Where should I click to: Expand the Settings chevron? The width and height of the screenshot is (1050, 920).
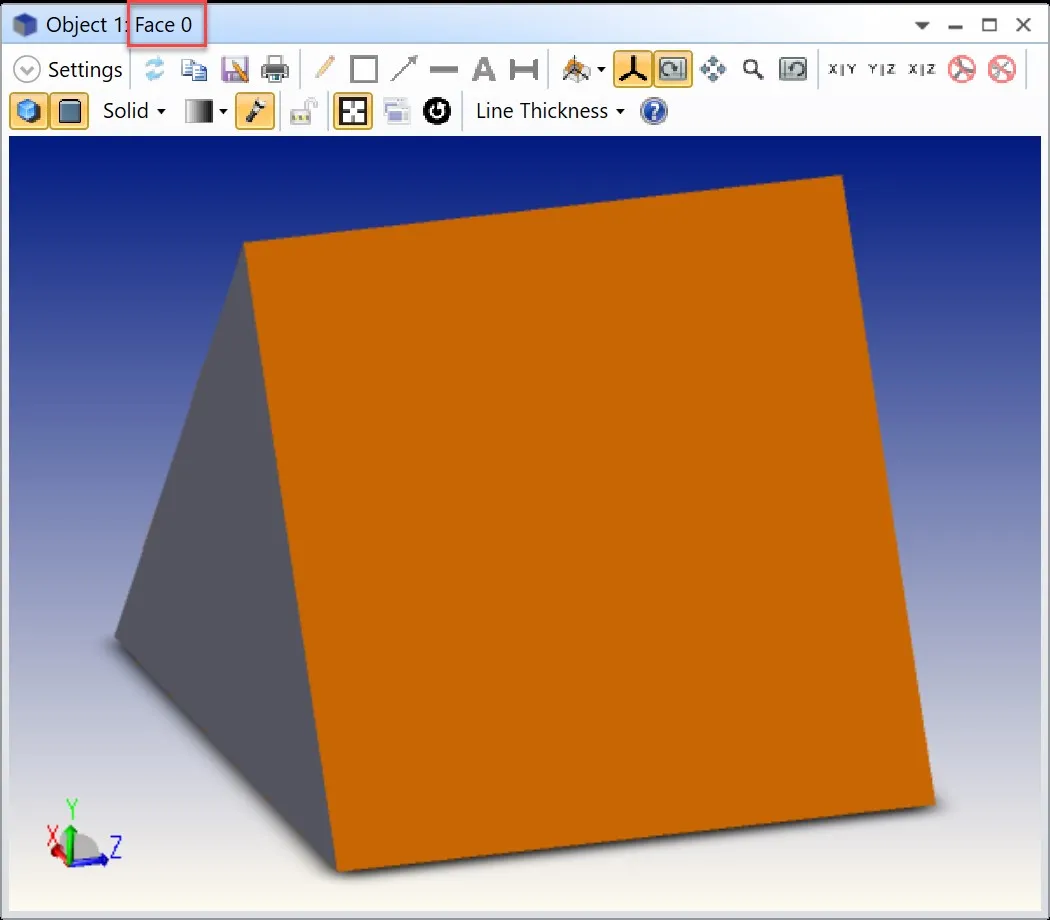tap(30, 70)
